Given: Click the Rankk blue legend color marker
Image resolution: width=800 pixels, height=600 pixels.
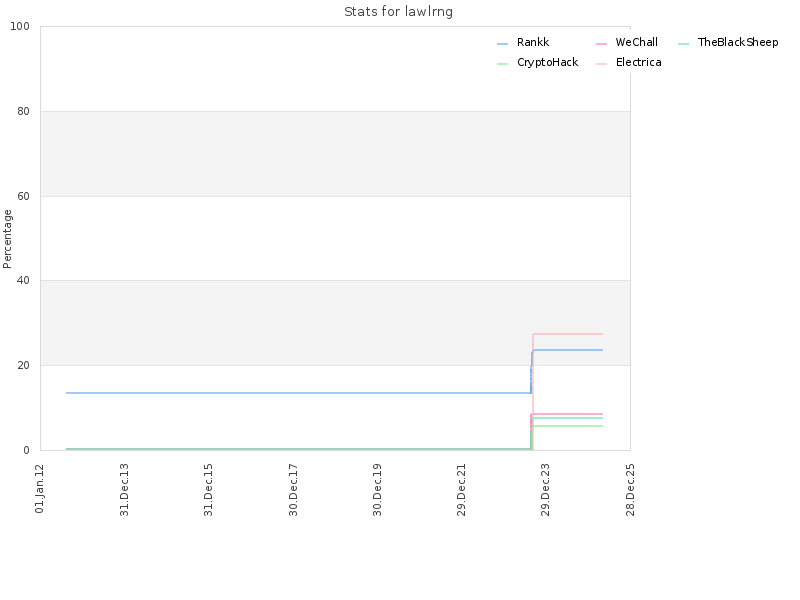Looking at the screenshot, I should tap(503, 44).
